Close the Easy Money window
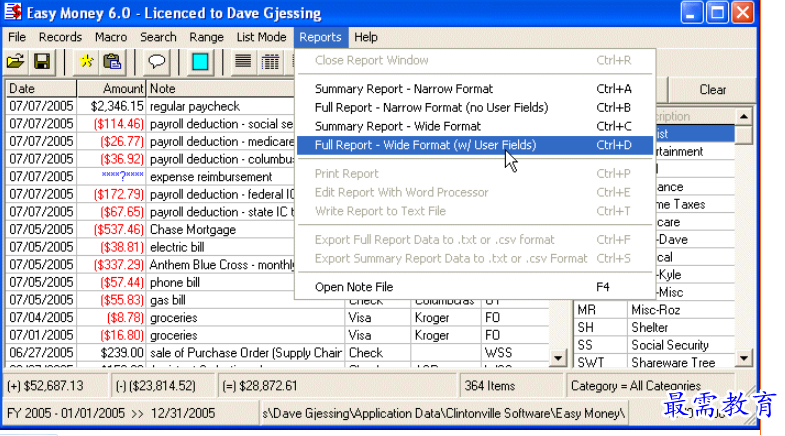This screenshot has height=436, width=785. 743,12
